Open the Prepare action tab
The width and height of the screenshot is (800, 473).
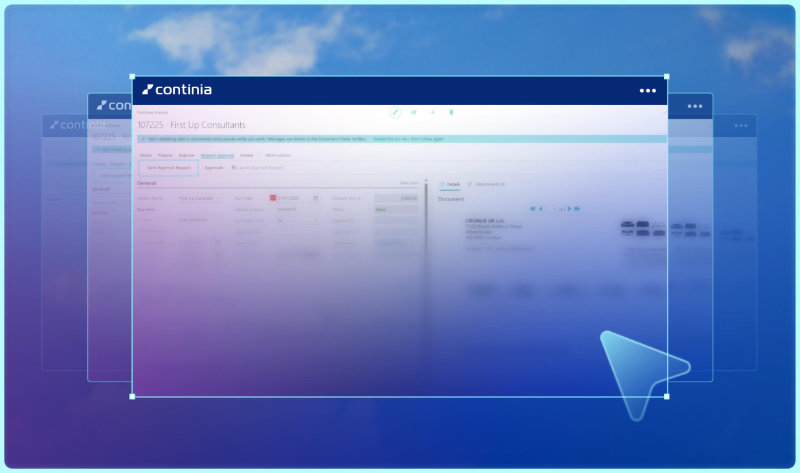[x=165, y=155]
